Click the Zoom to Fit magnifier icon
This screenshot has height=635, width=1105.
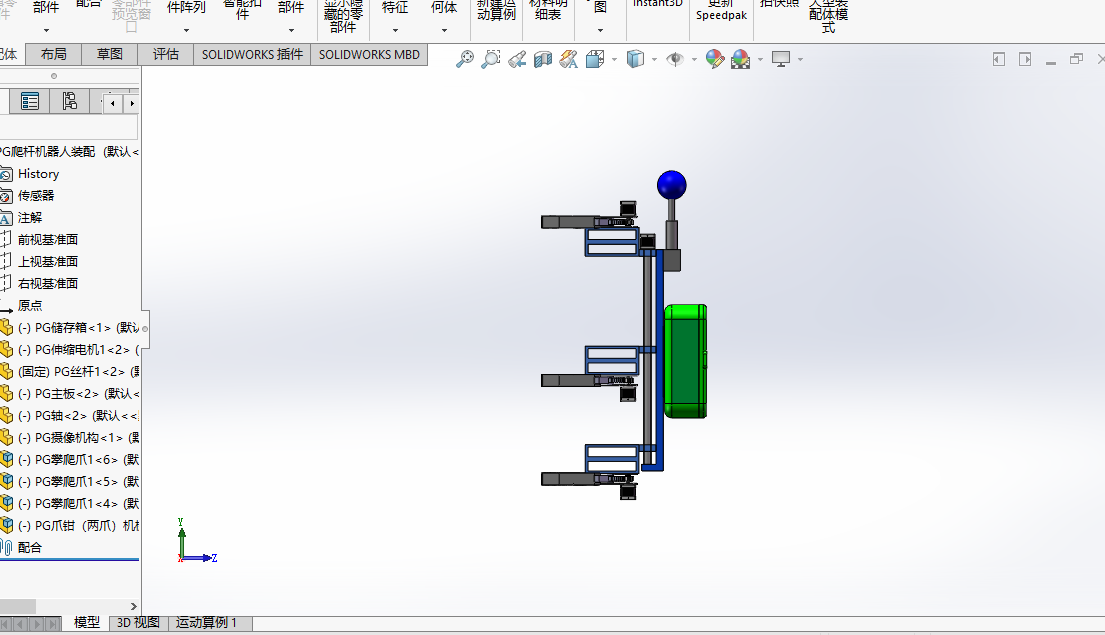tap(465, 59)
